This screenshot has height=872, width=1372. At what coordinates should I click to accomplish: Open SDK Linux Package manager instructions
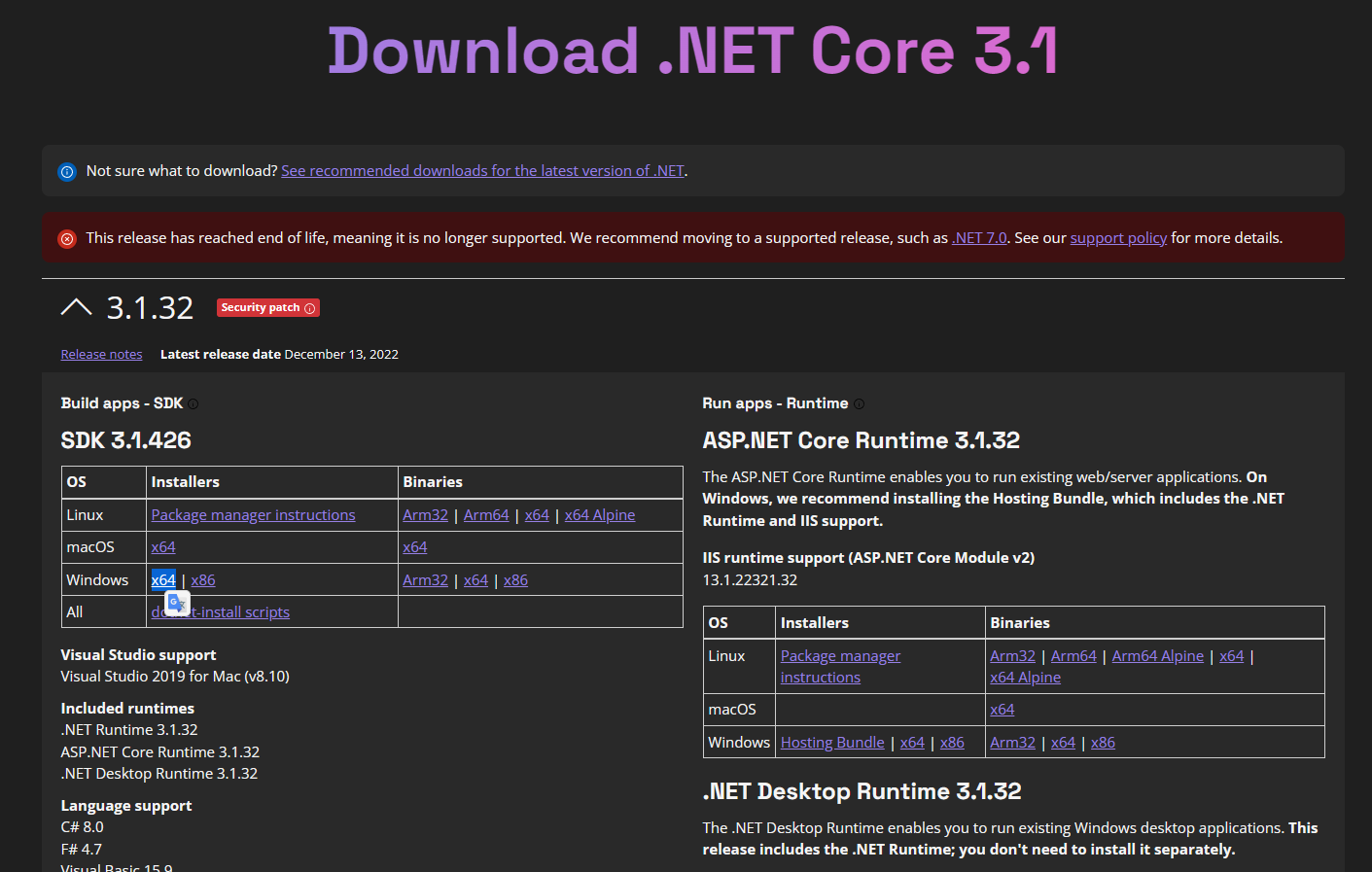[253, 515]
